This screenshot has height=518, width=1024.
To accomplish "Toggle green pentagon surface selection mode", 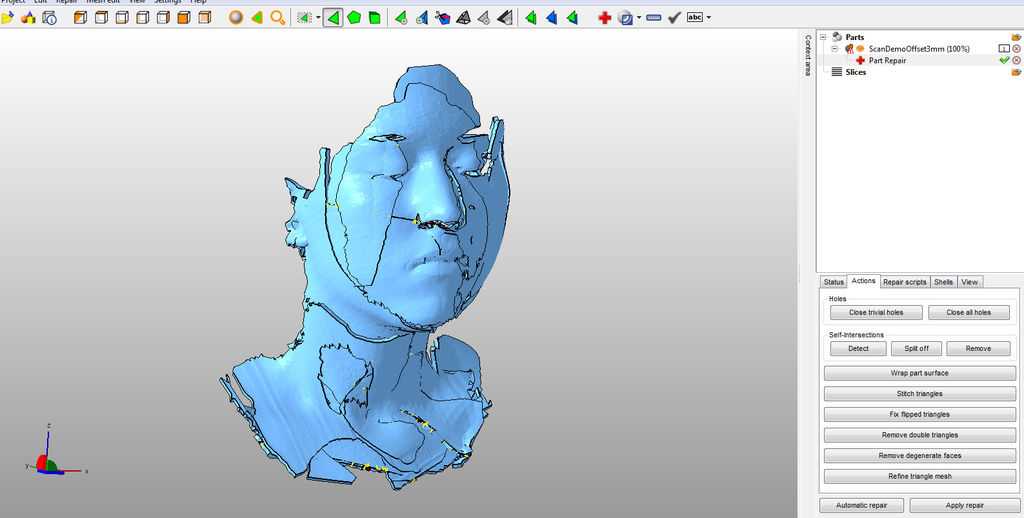I will coord(354,18).
